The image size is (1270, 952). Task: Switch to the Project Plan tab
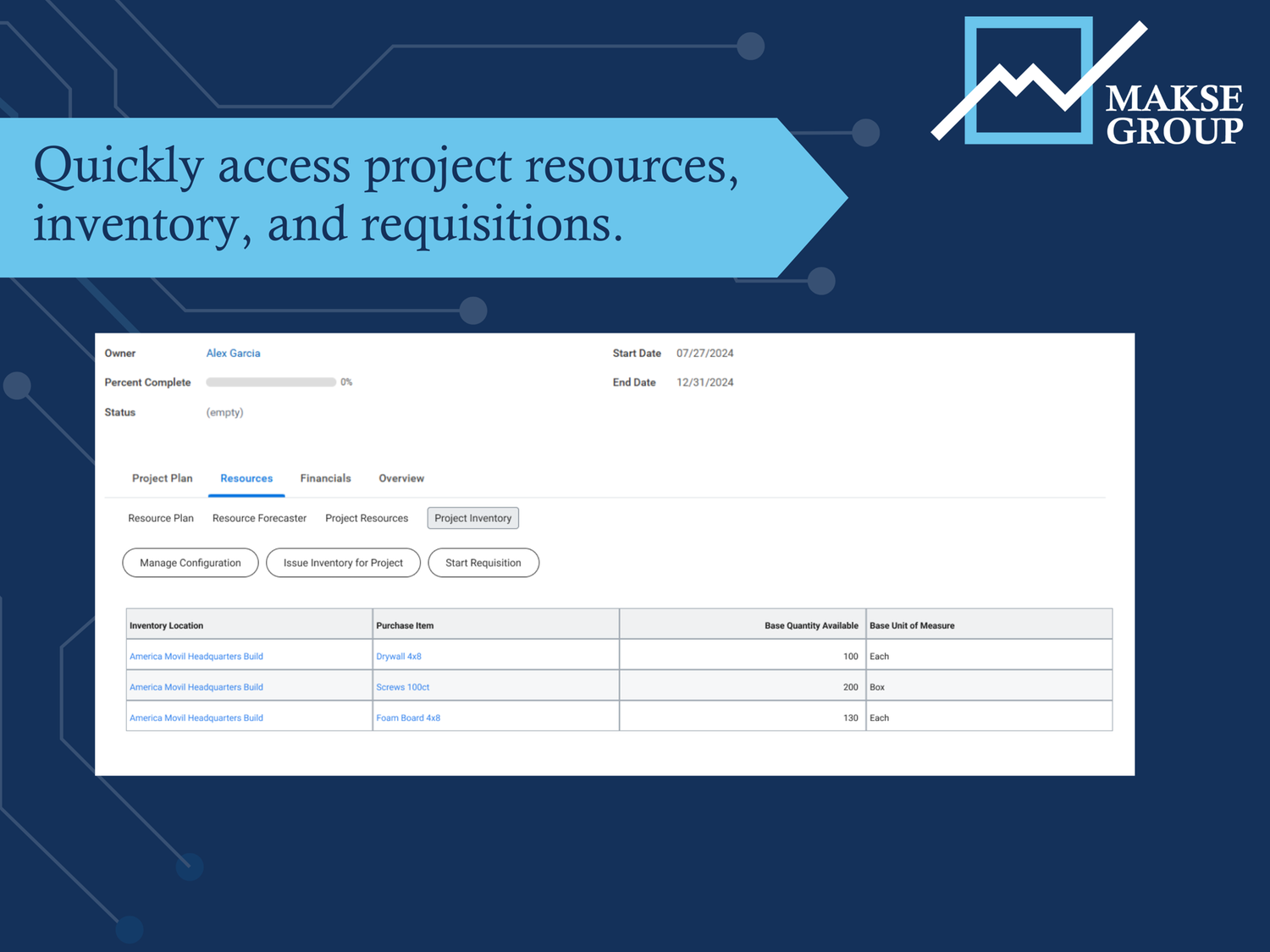[x=162, y=478]
